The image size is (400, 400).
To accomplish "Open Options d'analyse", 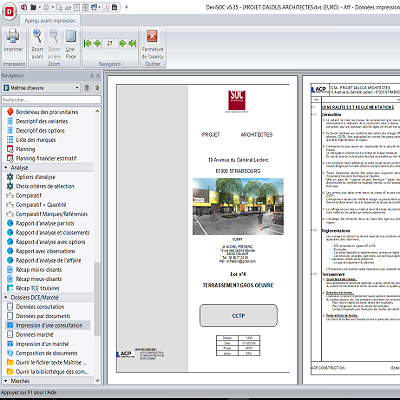I will click(x=35, y=177).
